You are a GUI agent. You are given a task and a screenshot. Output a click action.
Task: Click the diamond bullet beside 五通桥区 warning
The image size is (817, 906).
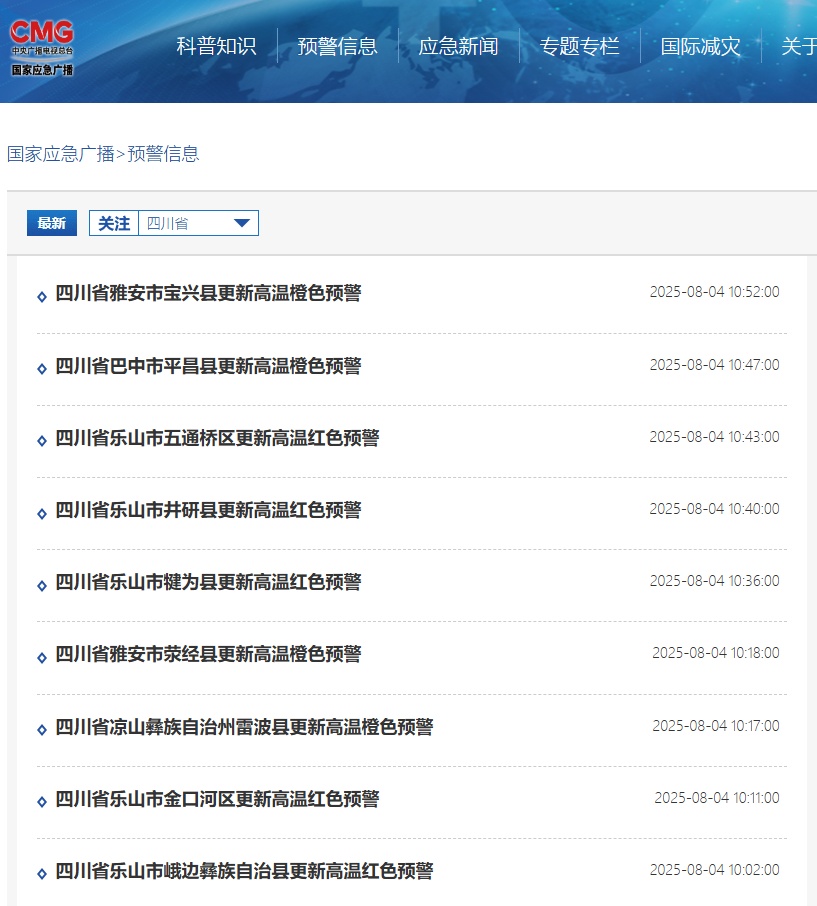(x=40, y=440)
